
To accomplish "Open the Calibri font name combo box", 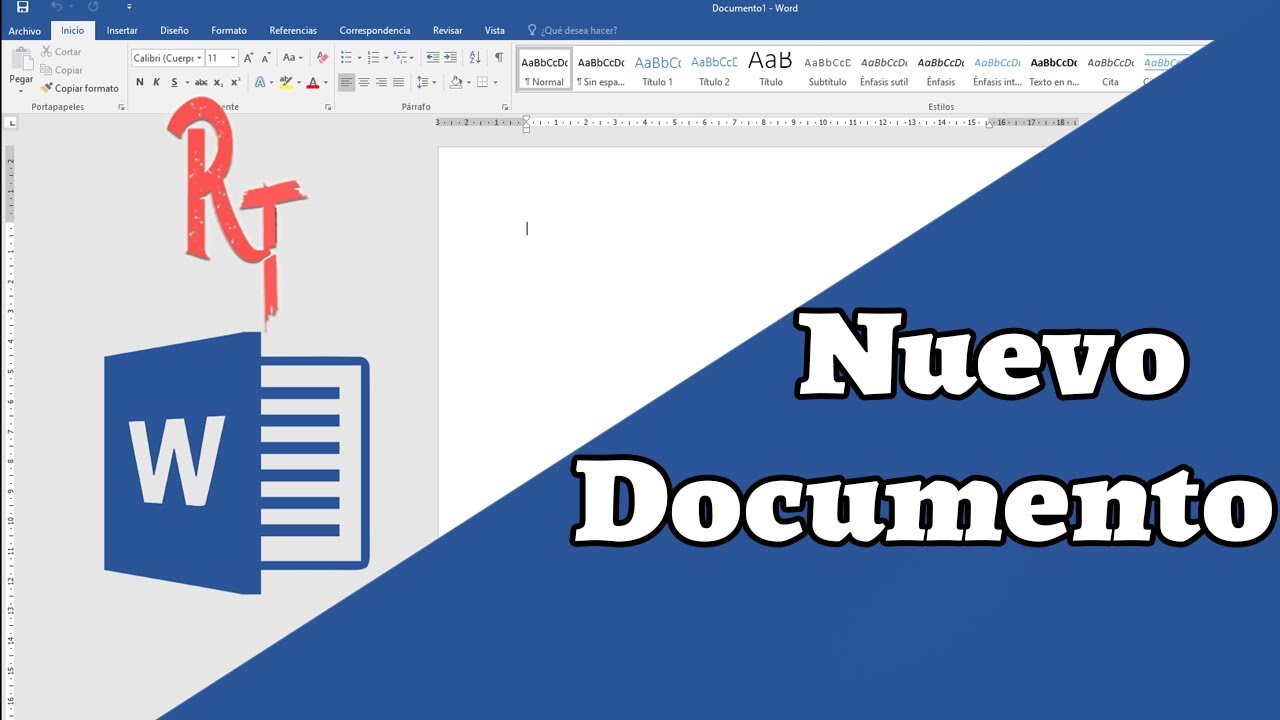I will [167, 58].
